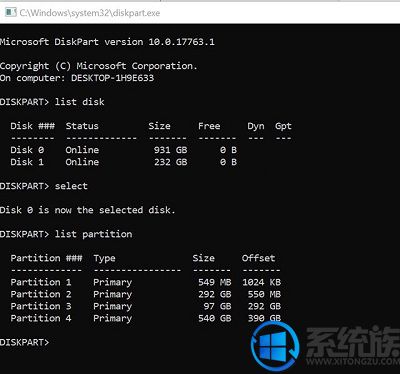The width and height of the screenshot is (400, 374).
Task: Select the Partition 2 row
Action: point(146,294)
